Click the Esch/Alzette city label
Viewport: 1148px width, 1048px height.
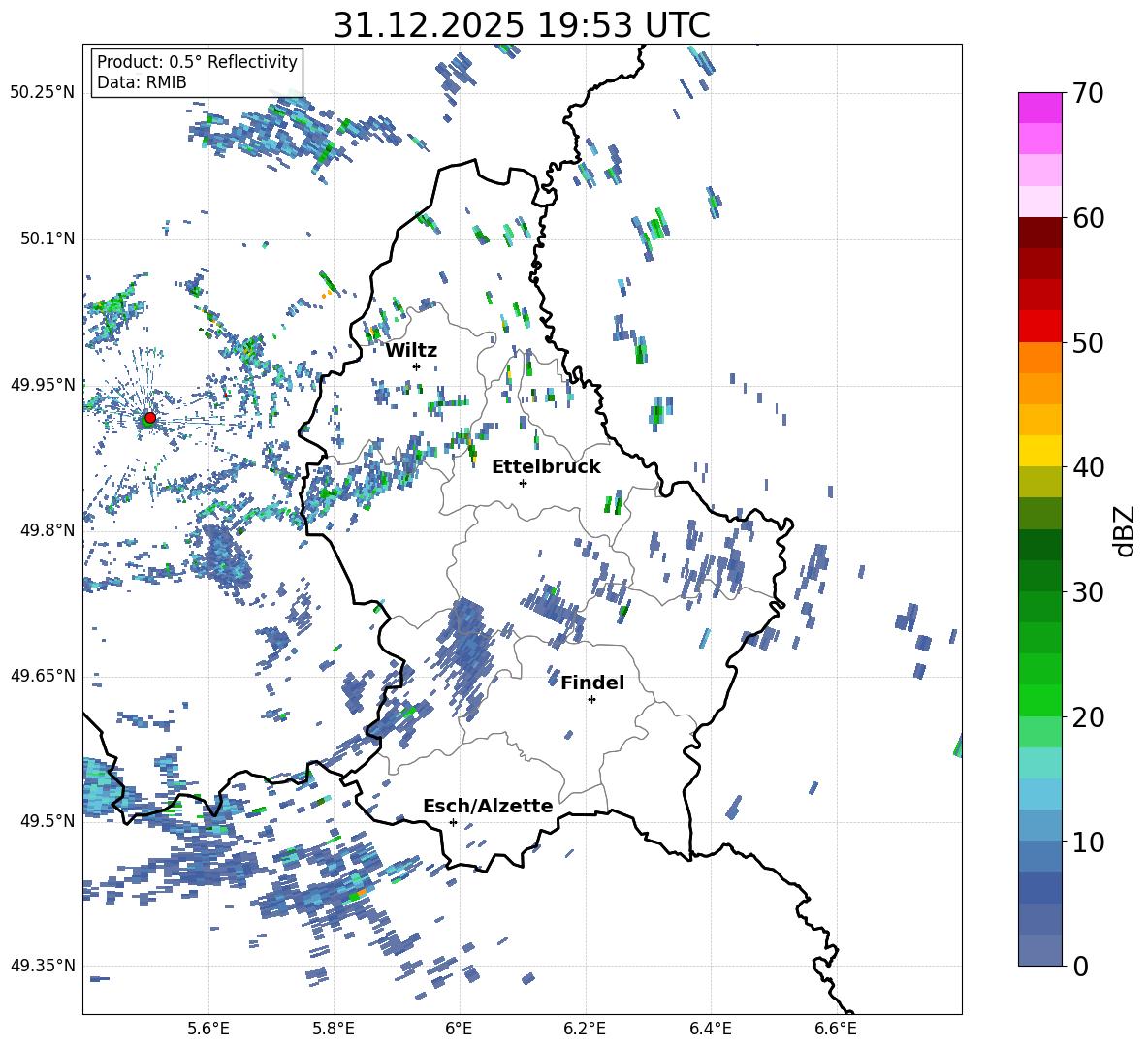point(489,807)
